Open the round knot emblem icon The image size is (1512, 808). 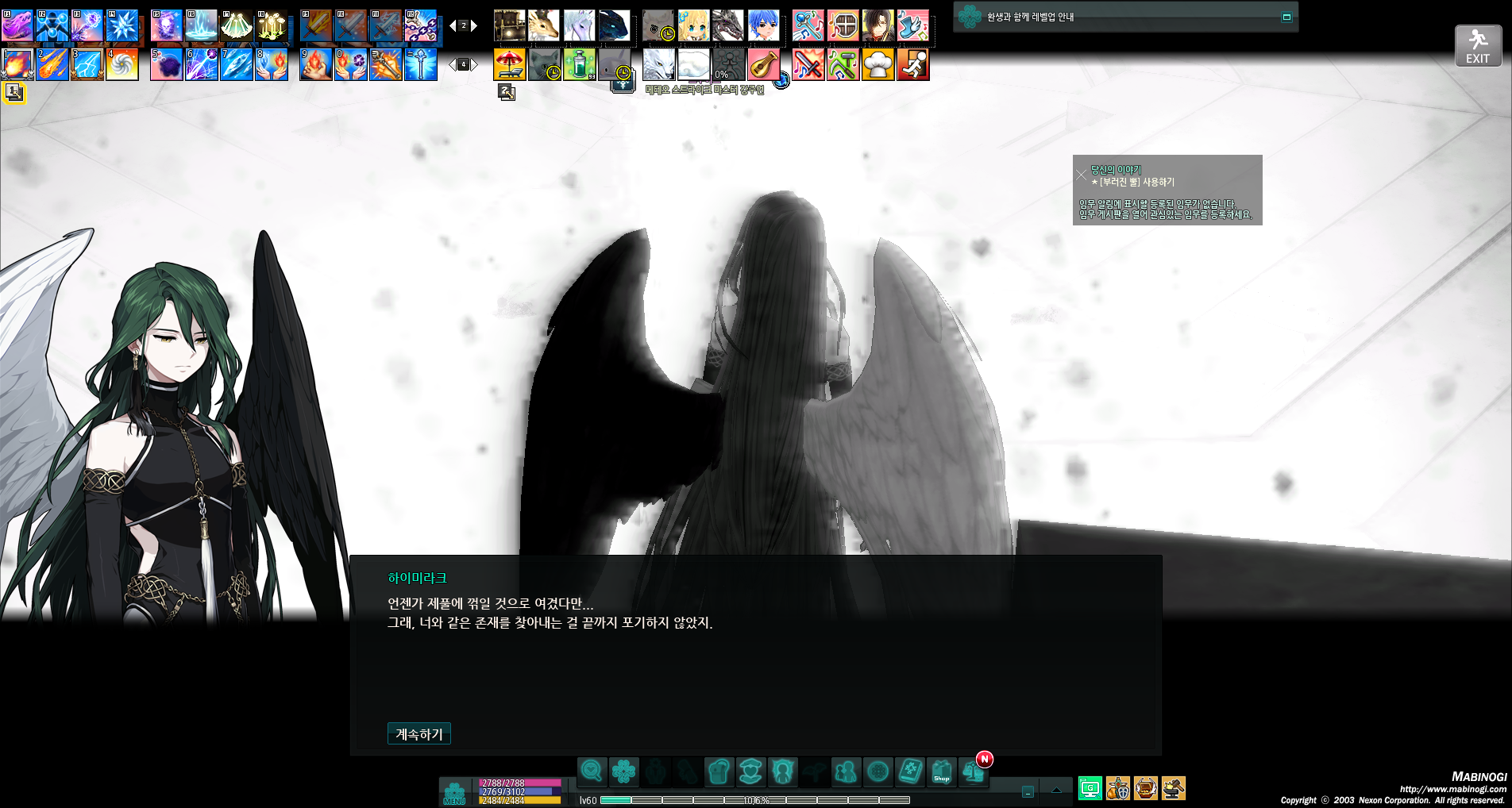pyautogui.click(x=877, y=771)
